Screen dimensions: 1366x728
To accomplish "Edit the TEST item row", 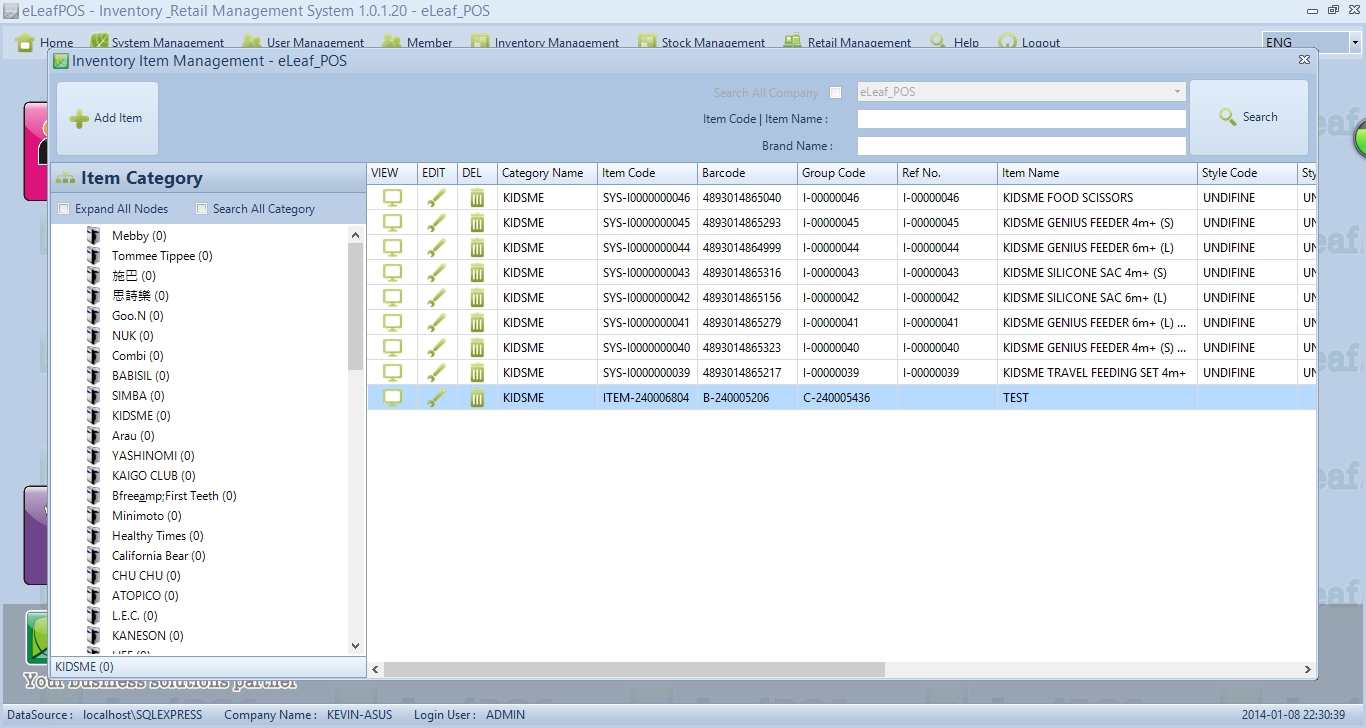I will pyautogui.click(x=436, y=398).
